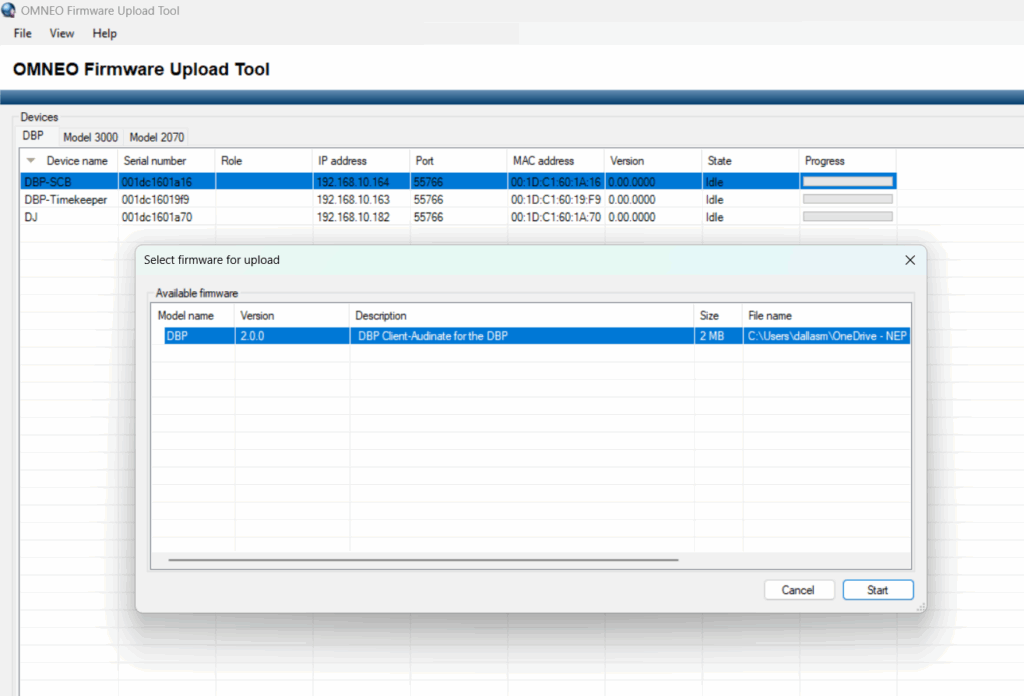Viewport: 1024px width, 696px height.
Task: Click the OMNEO globe app icon
Action: pyautogui.click(x=8, y=10)
